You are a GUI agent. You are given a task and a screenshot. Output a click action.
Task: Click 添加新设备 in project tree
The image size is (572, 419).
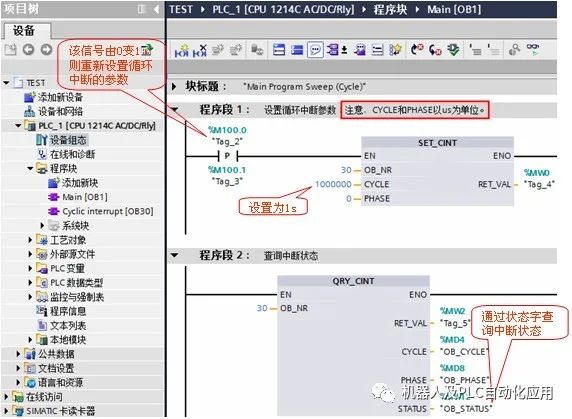[x=60, y=97]
